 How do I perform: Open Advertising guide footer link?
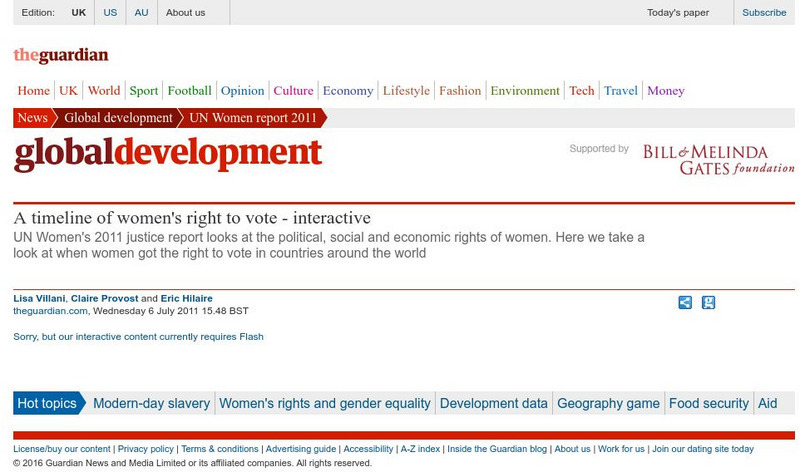[x=301, y=449]
